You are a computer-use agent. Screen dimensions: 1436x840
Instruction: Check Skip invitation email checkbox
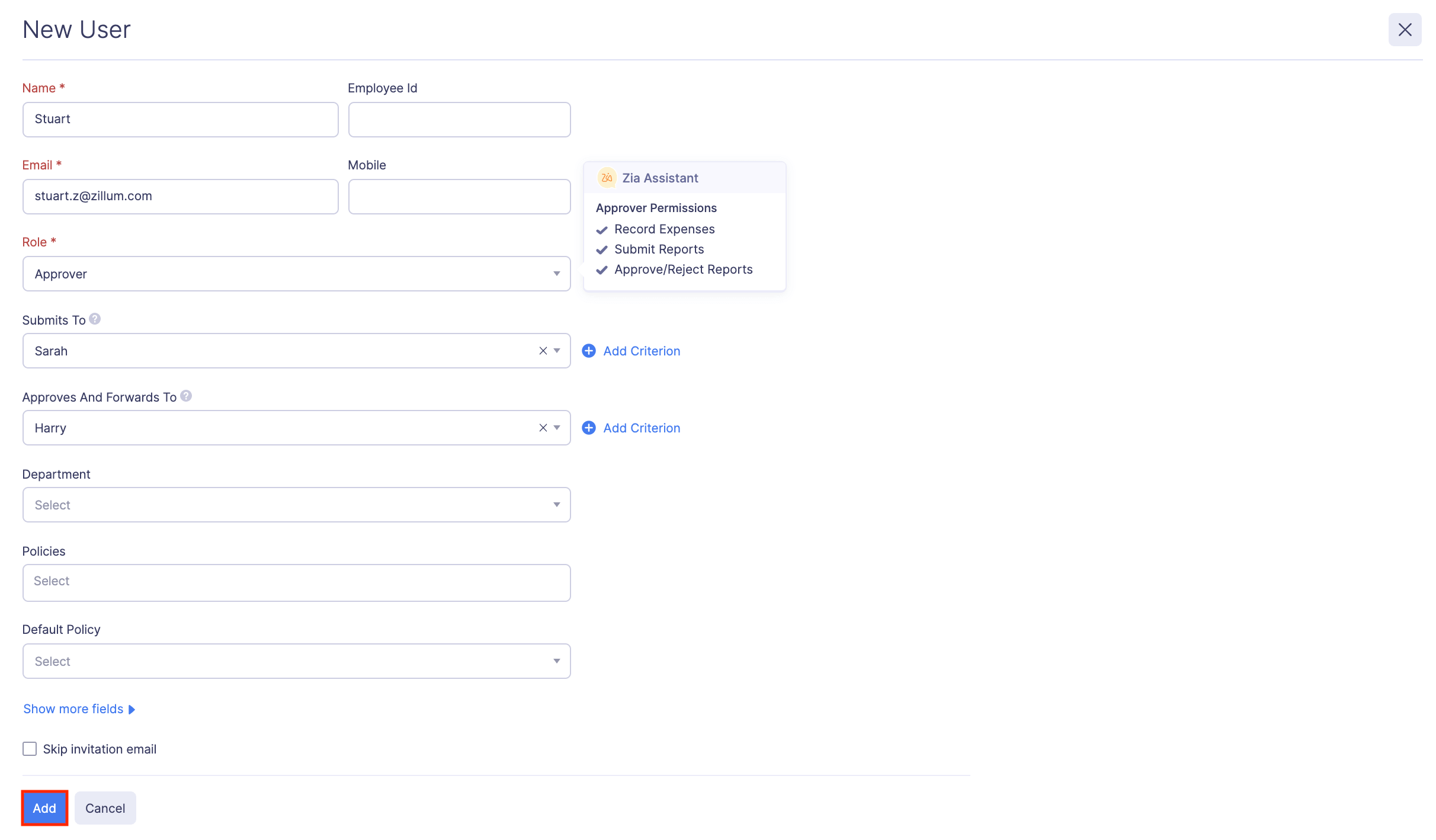pyautogui.click(x=30, y=749)
